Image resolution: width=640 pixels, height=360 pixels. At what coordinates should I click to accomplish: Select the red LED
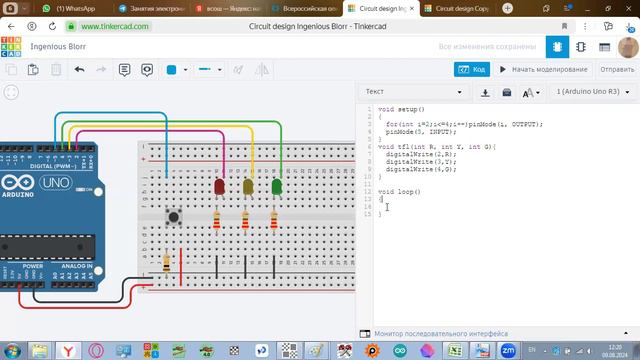point(219,187)
